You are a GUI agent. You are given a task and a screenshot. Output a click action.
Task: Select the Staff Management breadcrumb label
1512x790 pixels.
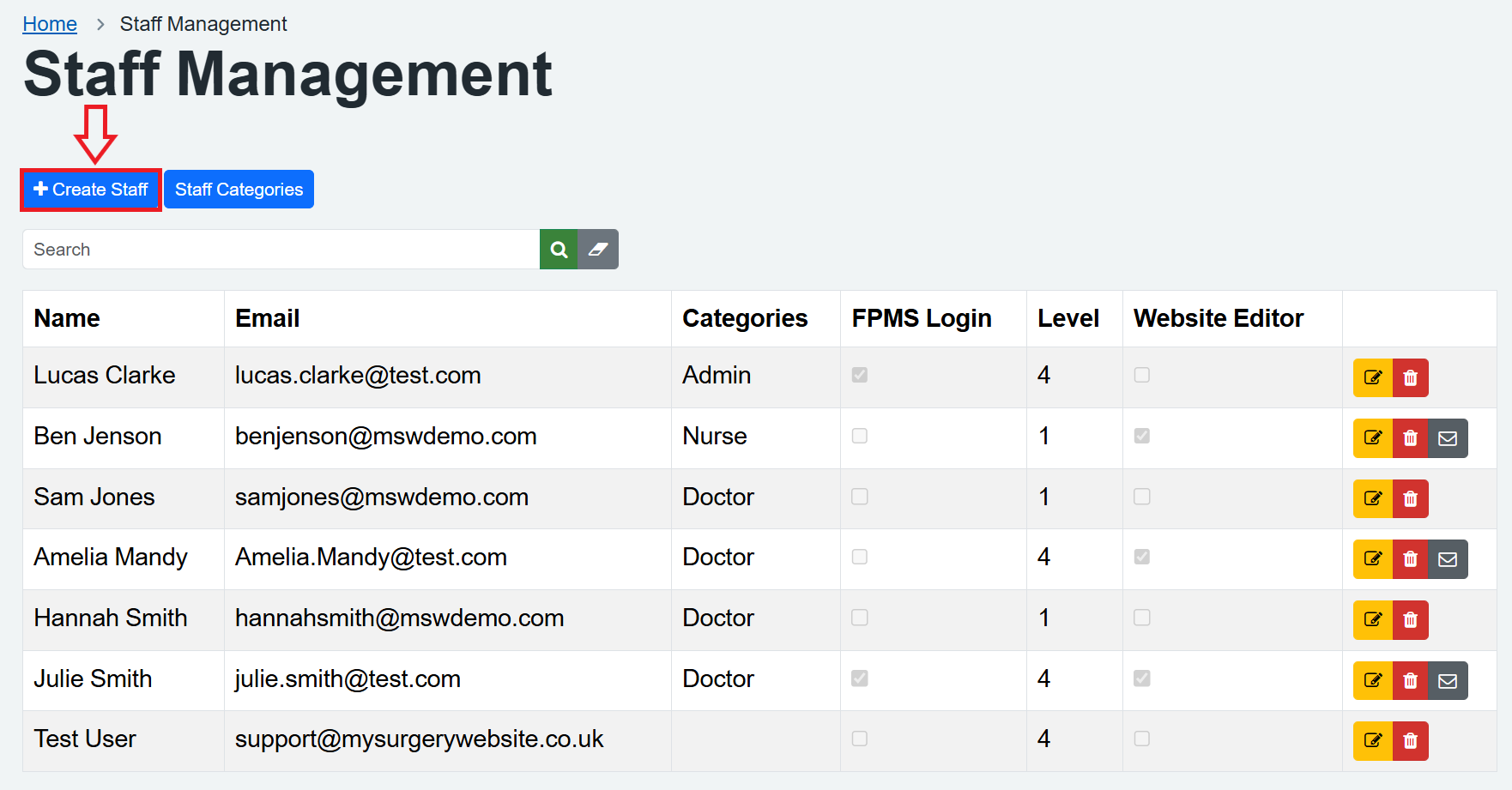click(x=203, y=23)
